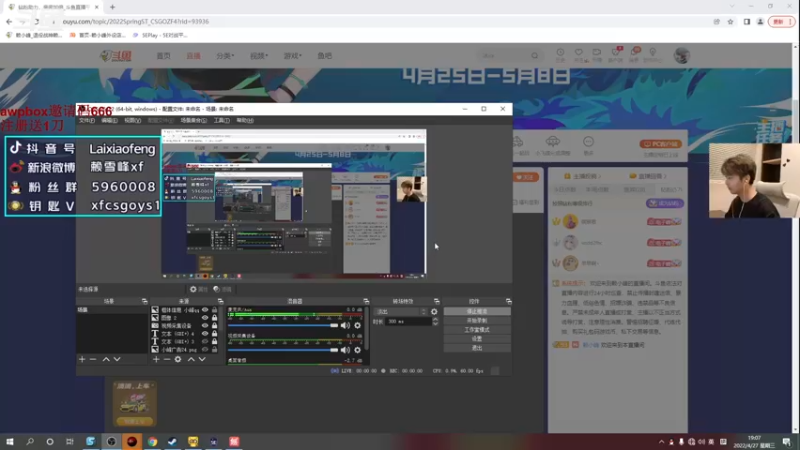The image size is (800, 450).
Task: Pop out the Scene Transitions dock panel
Action: (436, 302)
